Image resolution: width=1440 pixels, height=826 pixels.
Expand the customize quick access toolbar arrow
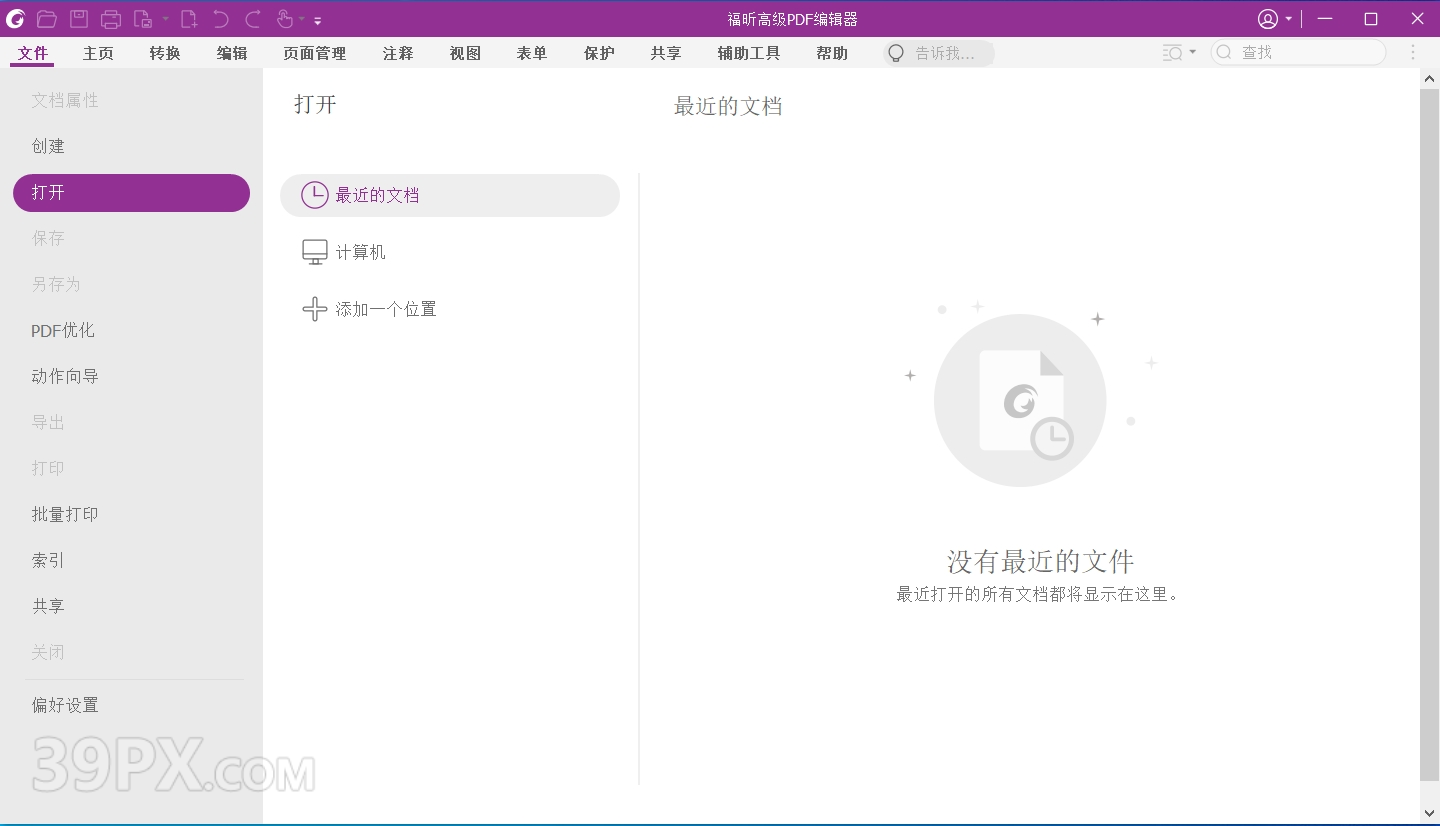(318, 19)
